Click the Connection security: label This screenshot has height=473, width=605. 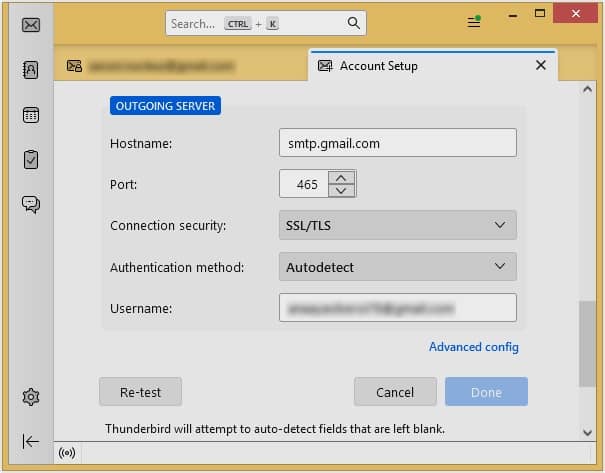click(x=168, y=226)
